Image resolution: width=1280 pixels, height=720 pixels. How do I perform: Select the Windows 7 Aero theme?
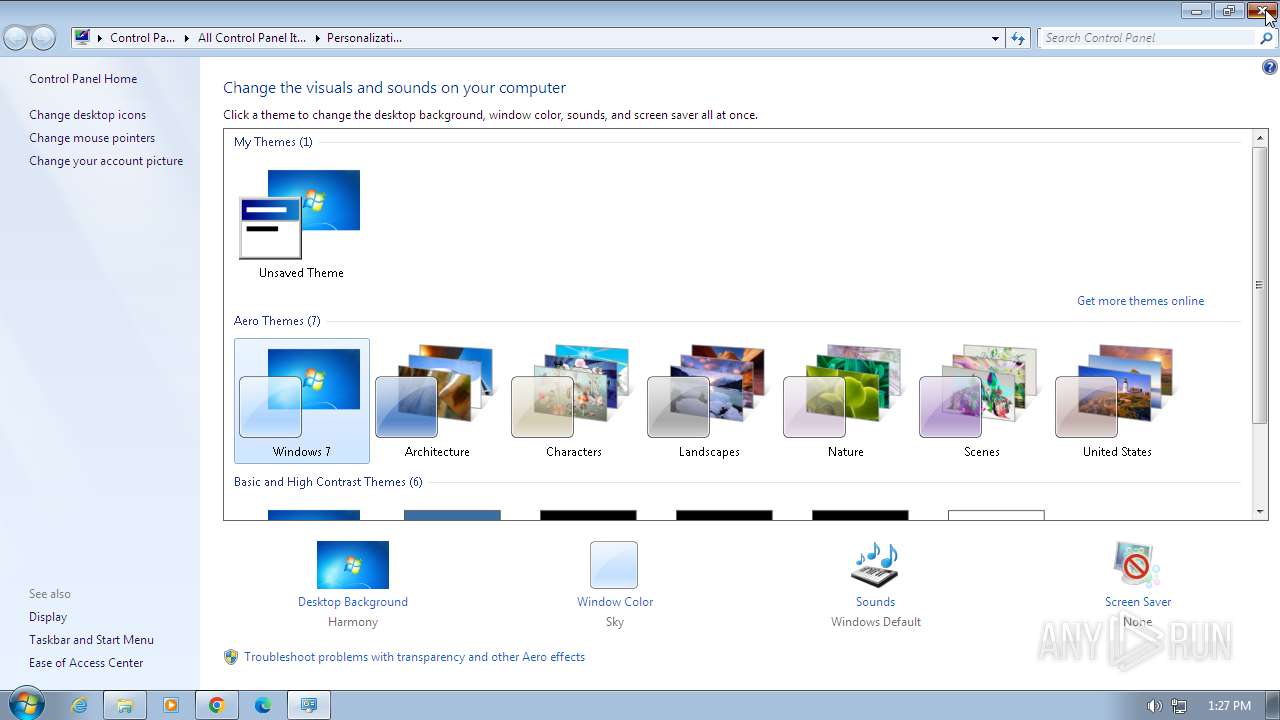click(302, 401)
